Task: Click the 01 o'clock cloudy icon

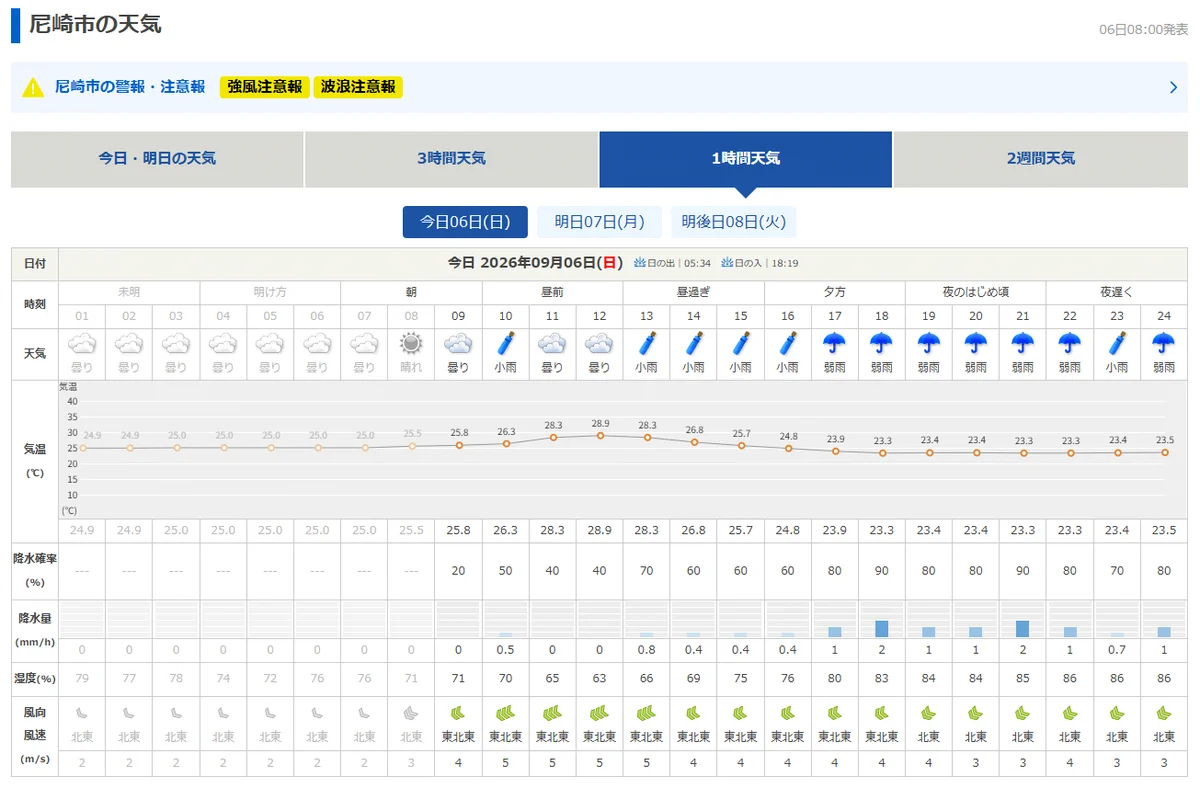Action: 82,344
